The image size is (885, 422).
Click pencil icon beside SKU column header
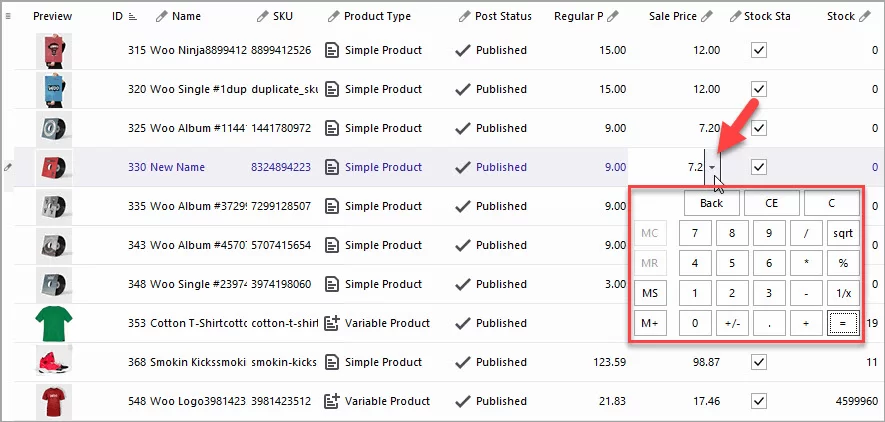[262, 17]
